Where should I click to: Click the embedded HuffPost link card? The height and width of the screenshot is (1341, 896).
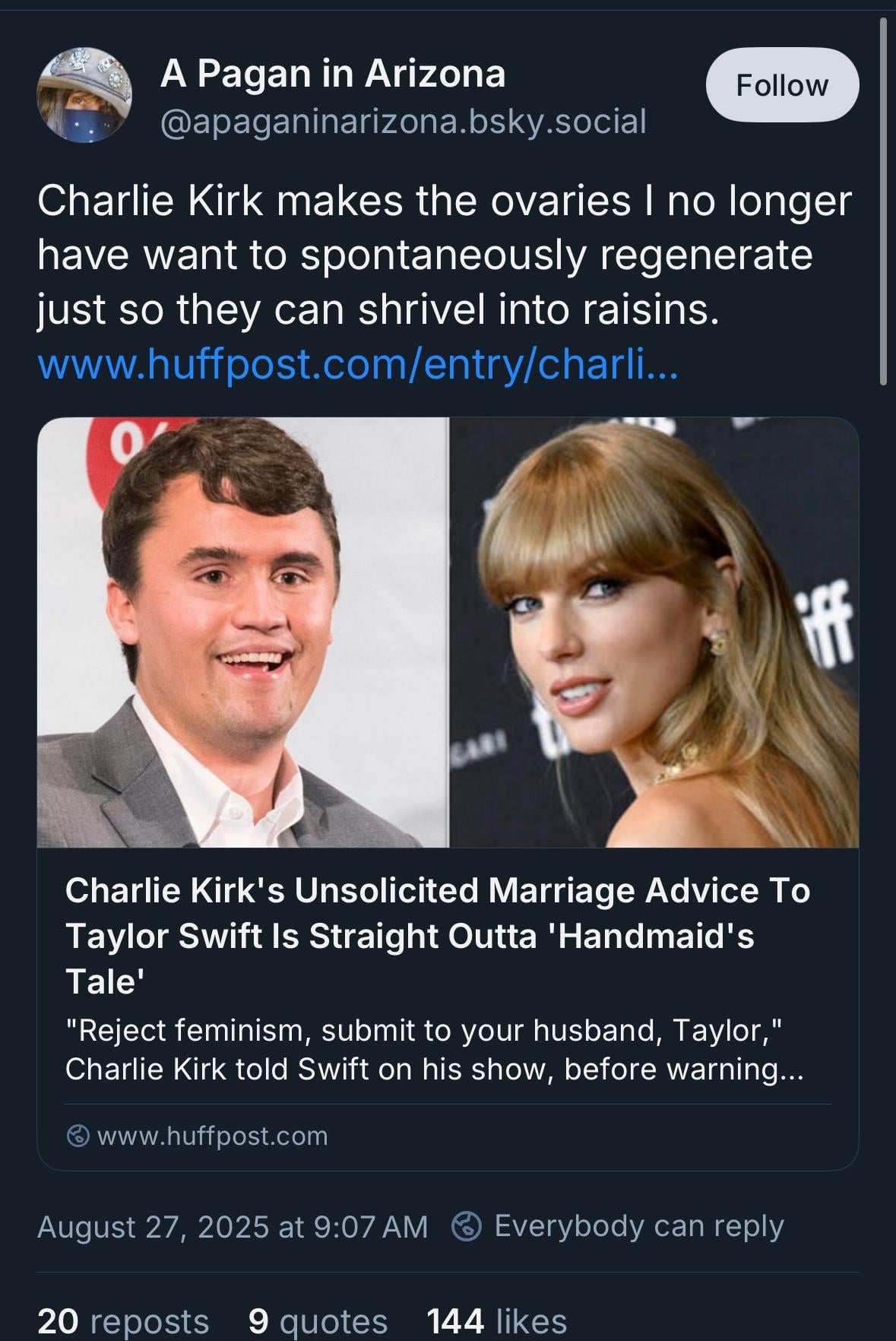point(448,794)
